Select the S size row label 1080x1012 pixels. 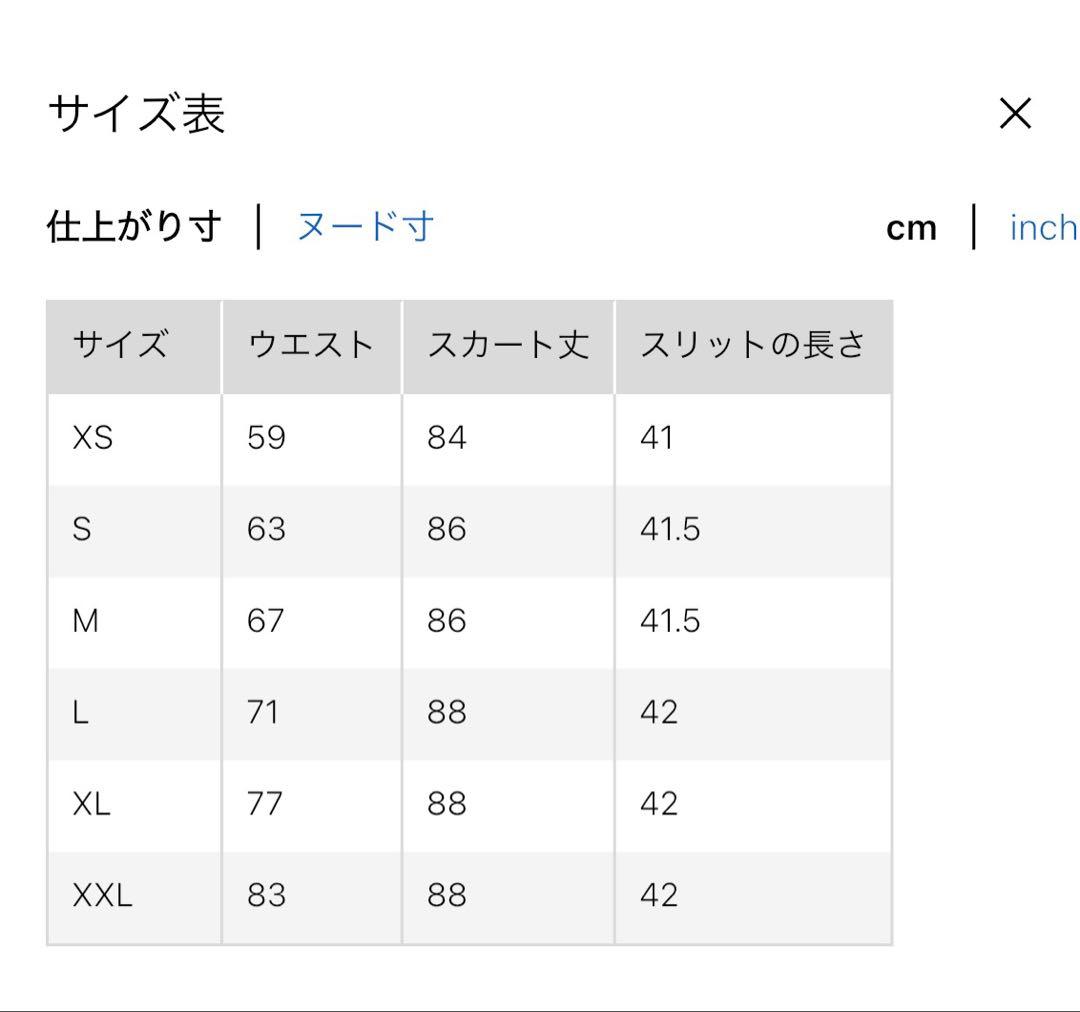[82, 529]
